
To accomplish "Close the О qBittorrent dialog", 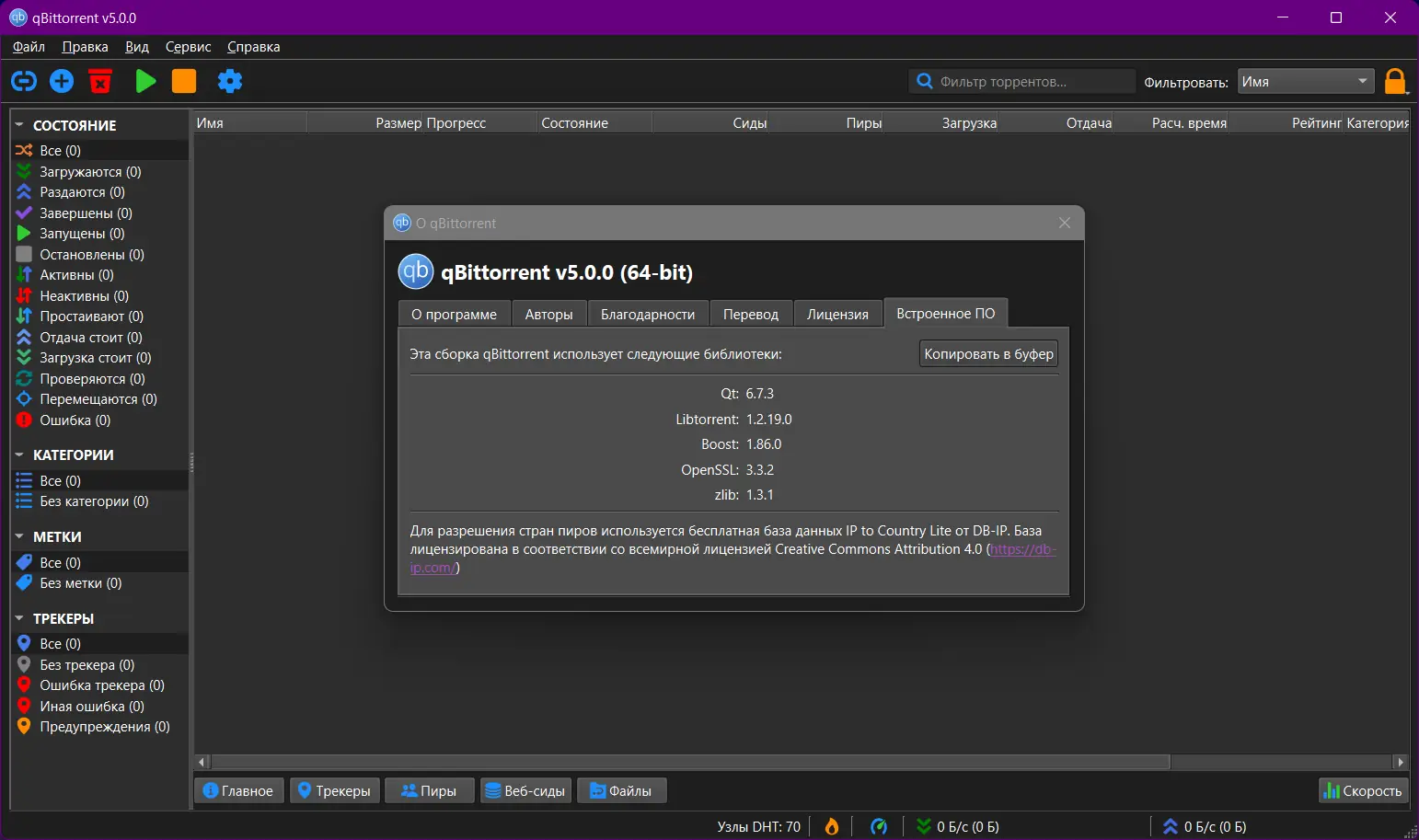I will point(1065,223).
